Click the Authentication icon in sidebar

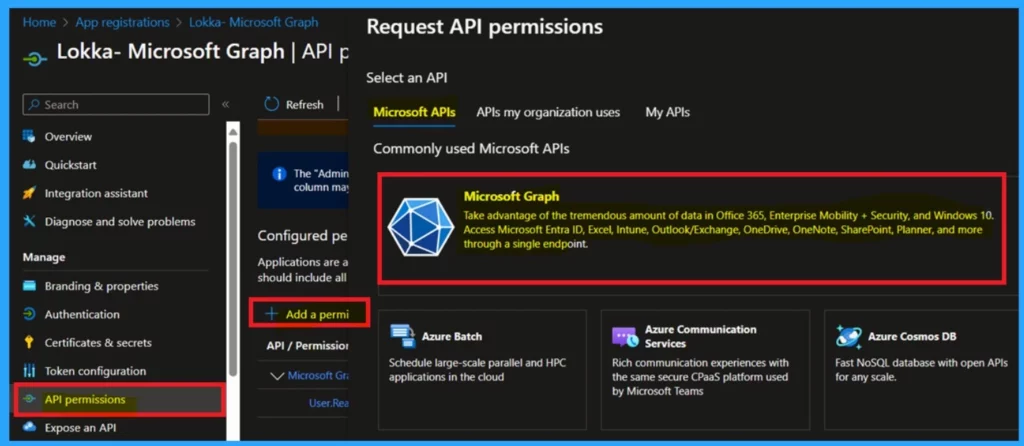click(29, 314)
